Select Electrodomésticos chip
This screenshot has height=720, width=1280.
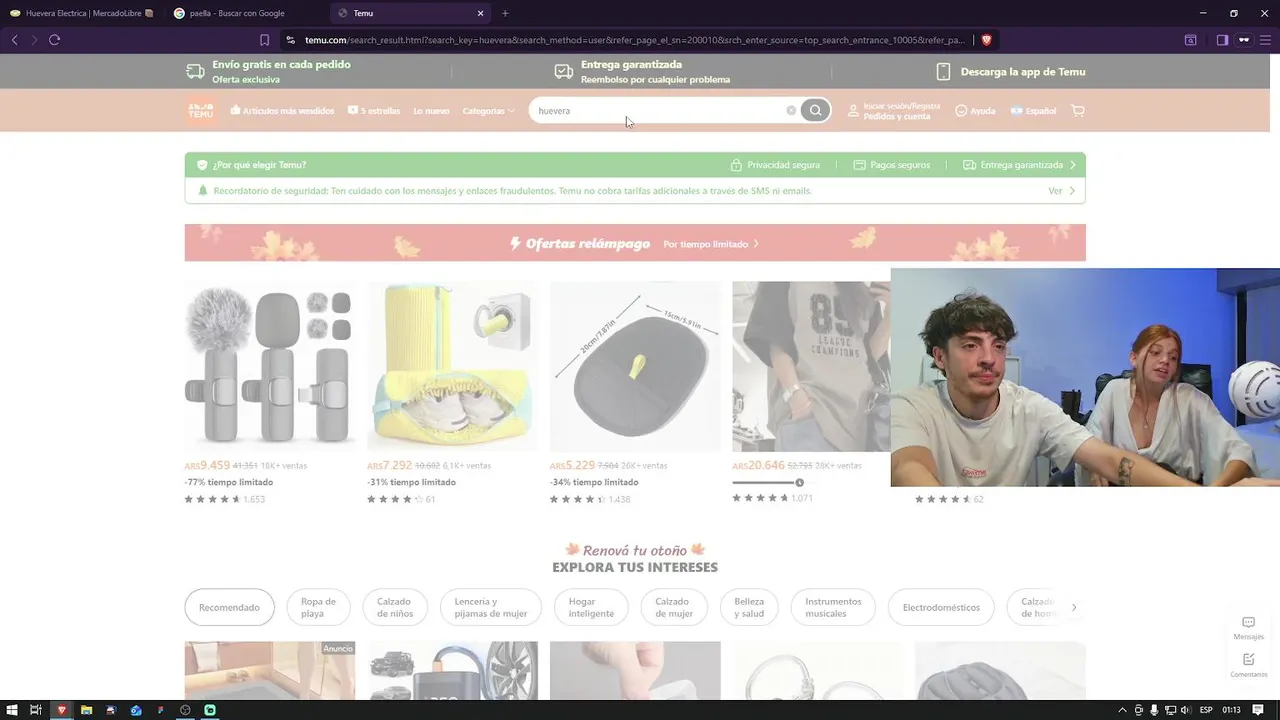941,607
